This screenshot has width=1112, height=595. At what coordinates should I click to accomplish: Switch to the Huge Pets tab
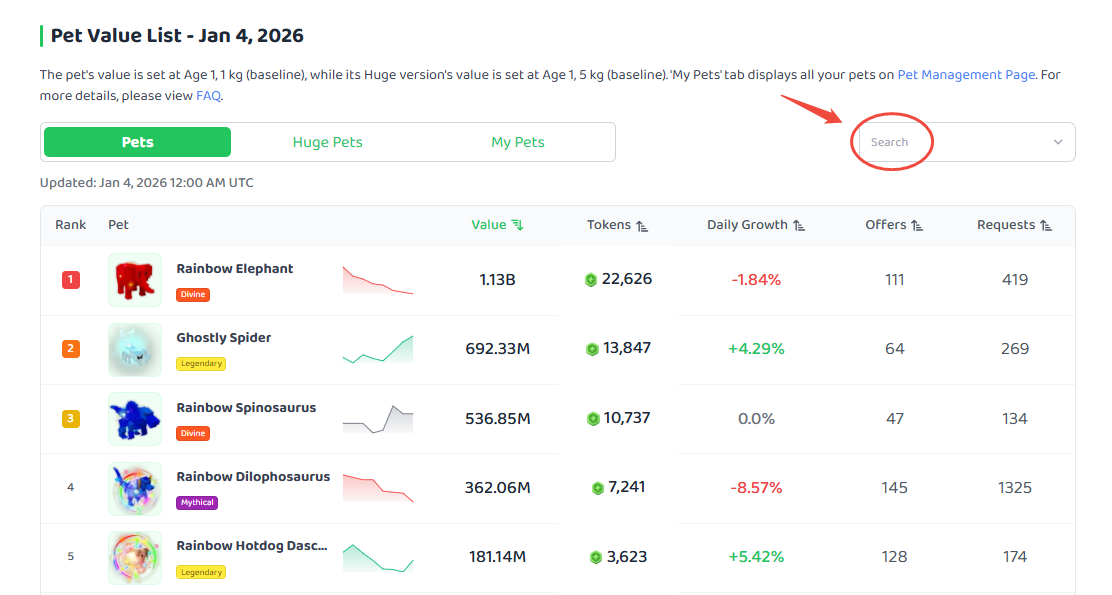(x=328, y=142)
